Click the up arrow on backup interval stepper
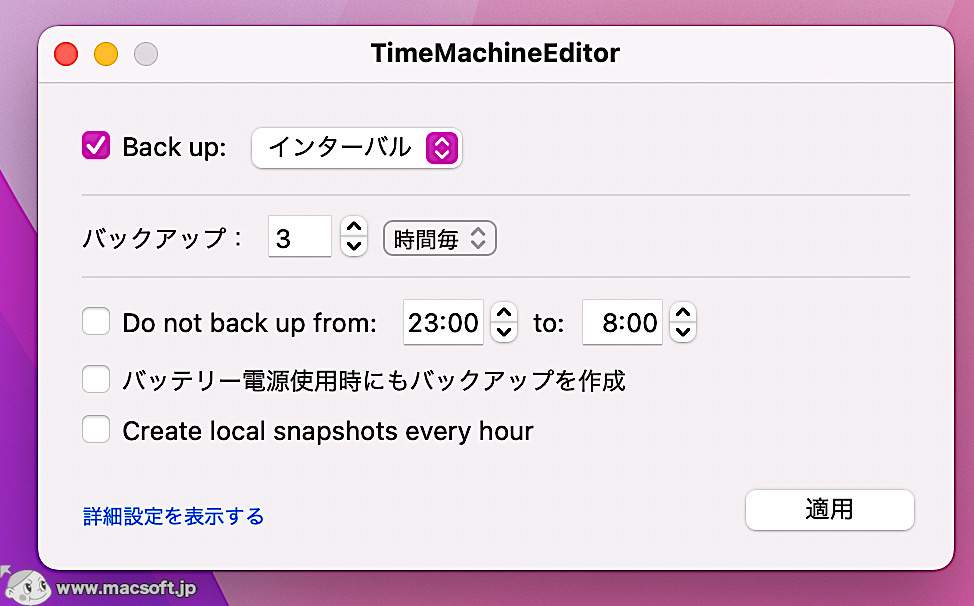The image size is (974, 606). pos(353,229)
